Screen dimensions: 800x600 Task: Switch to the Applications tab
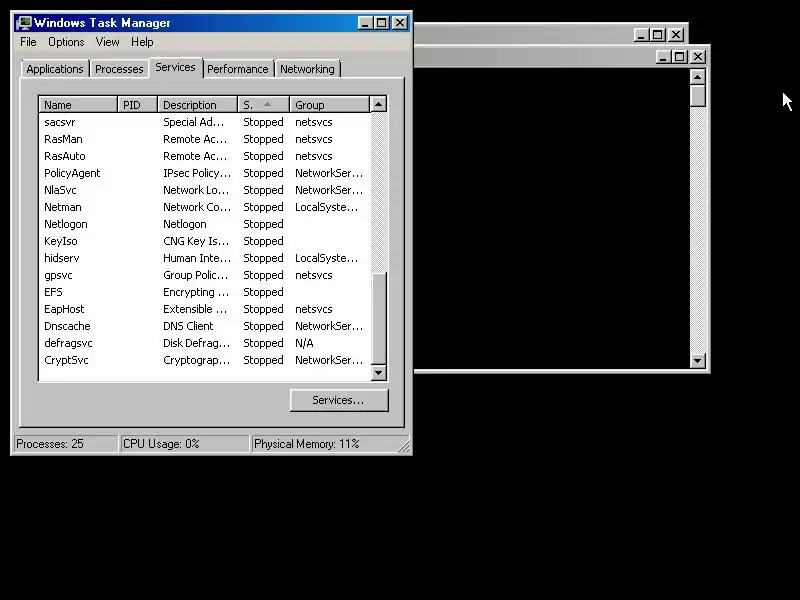pos(55,69)
